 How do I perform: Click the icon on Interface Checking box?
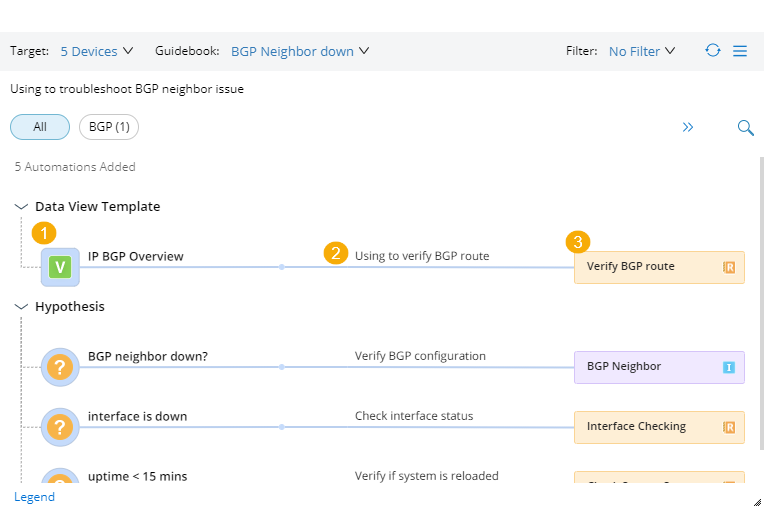tap(729, 427)
